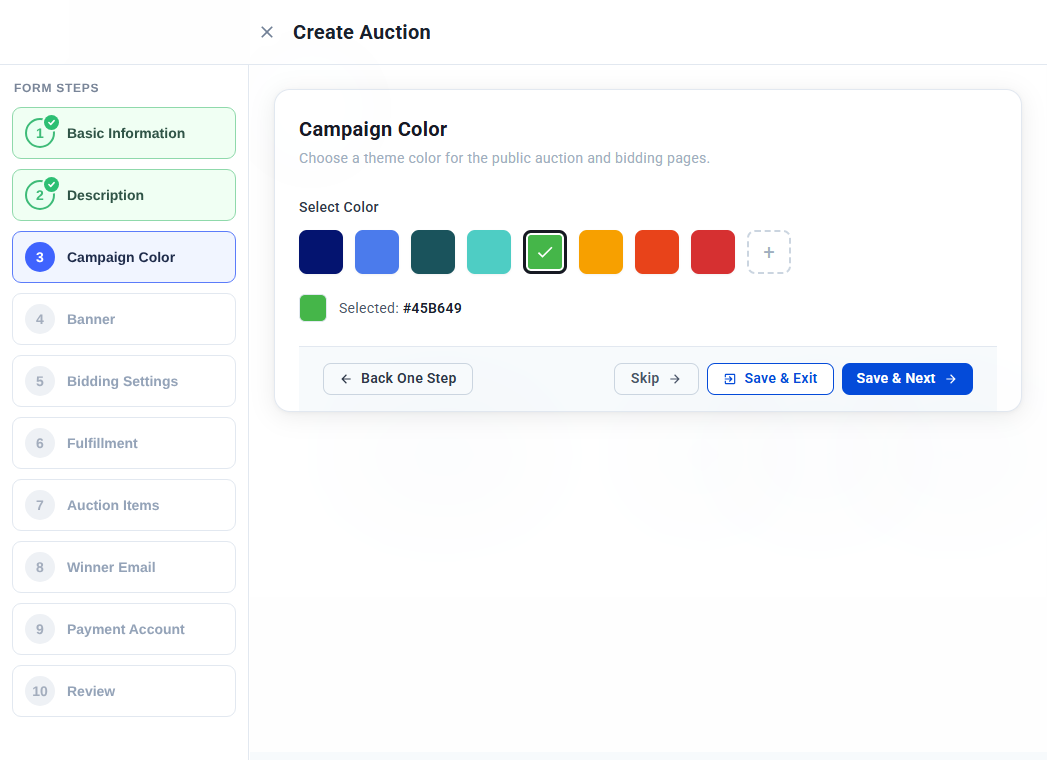Screen dimensions: 1047x760
Task: Click Back One Step button
Action: 398,379
